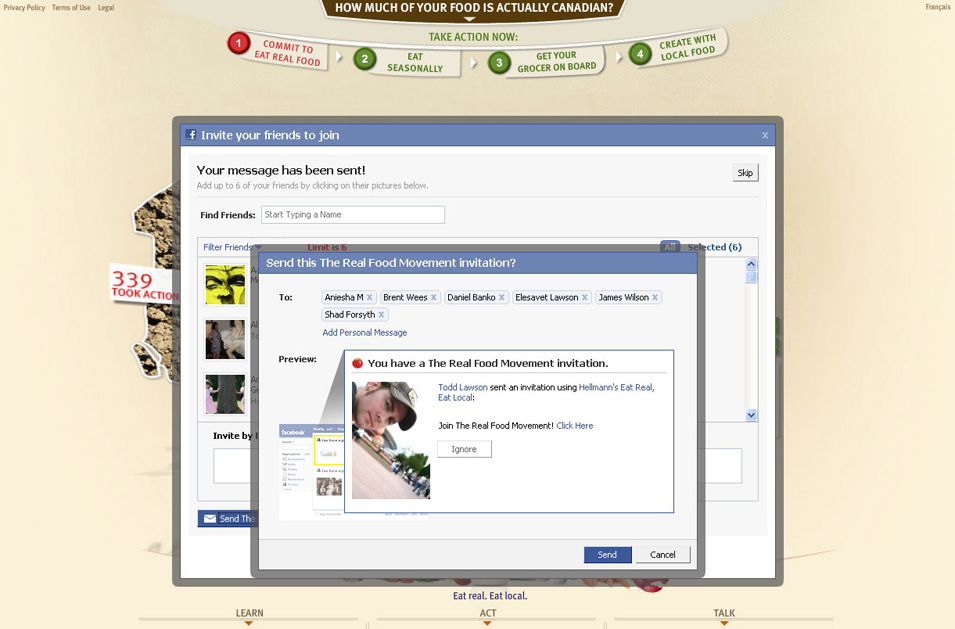The width and height of the screenshot is (955, 629).
Task: Click the envelope icon on Send button
Action: pos(210,519)
